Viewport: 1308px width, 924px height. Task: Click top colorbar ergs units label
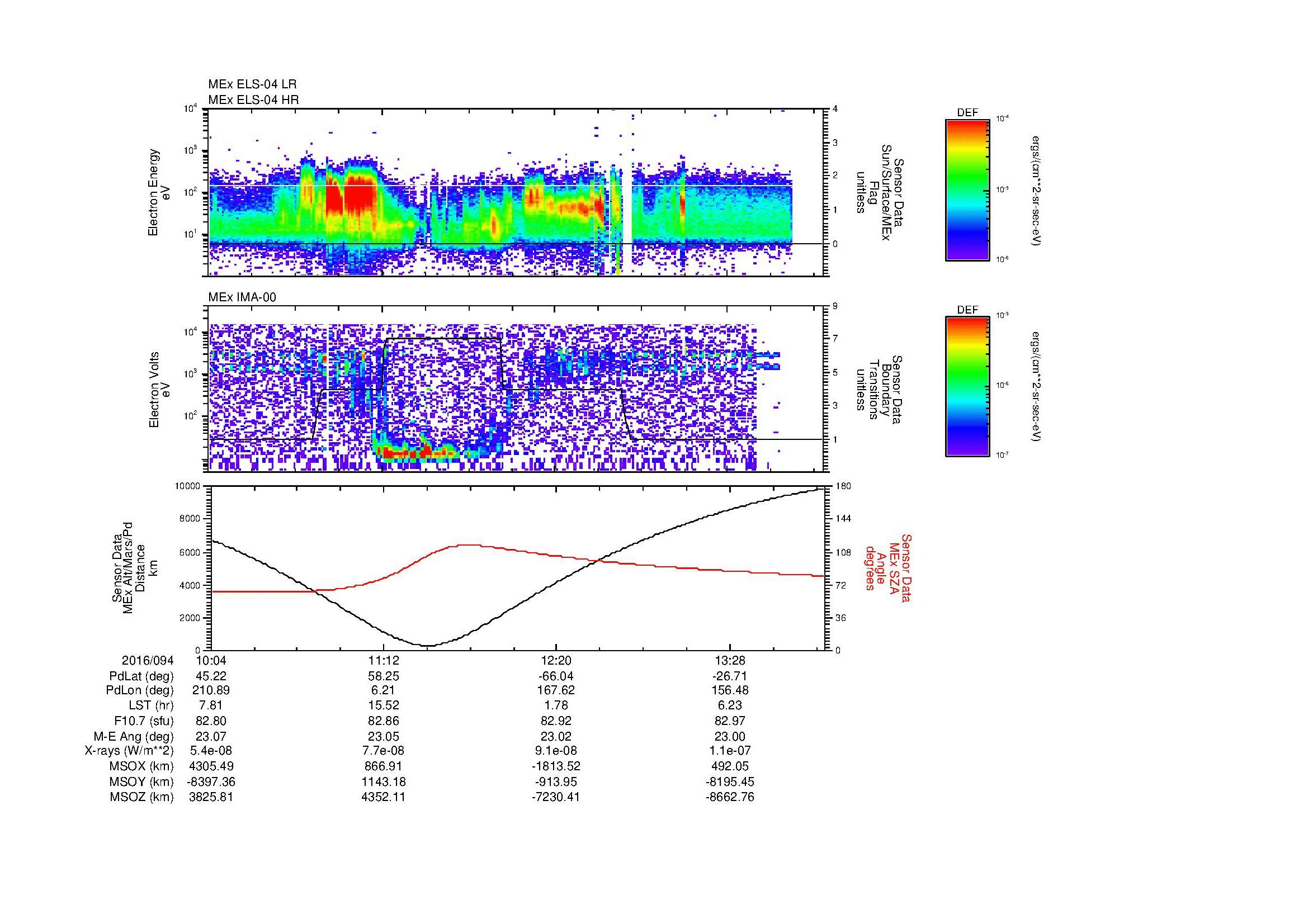[1036, 191]
